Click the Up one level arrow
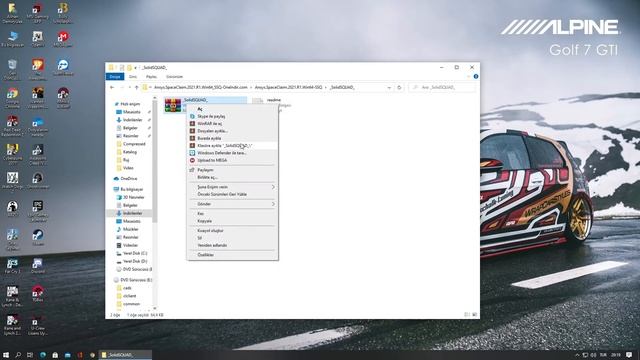This screenshot has width=640, height=360. [136, 87]
